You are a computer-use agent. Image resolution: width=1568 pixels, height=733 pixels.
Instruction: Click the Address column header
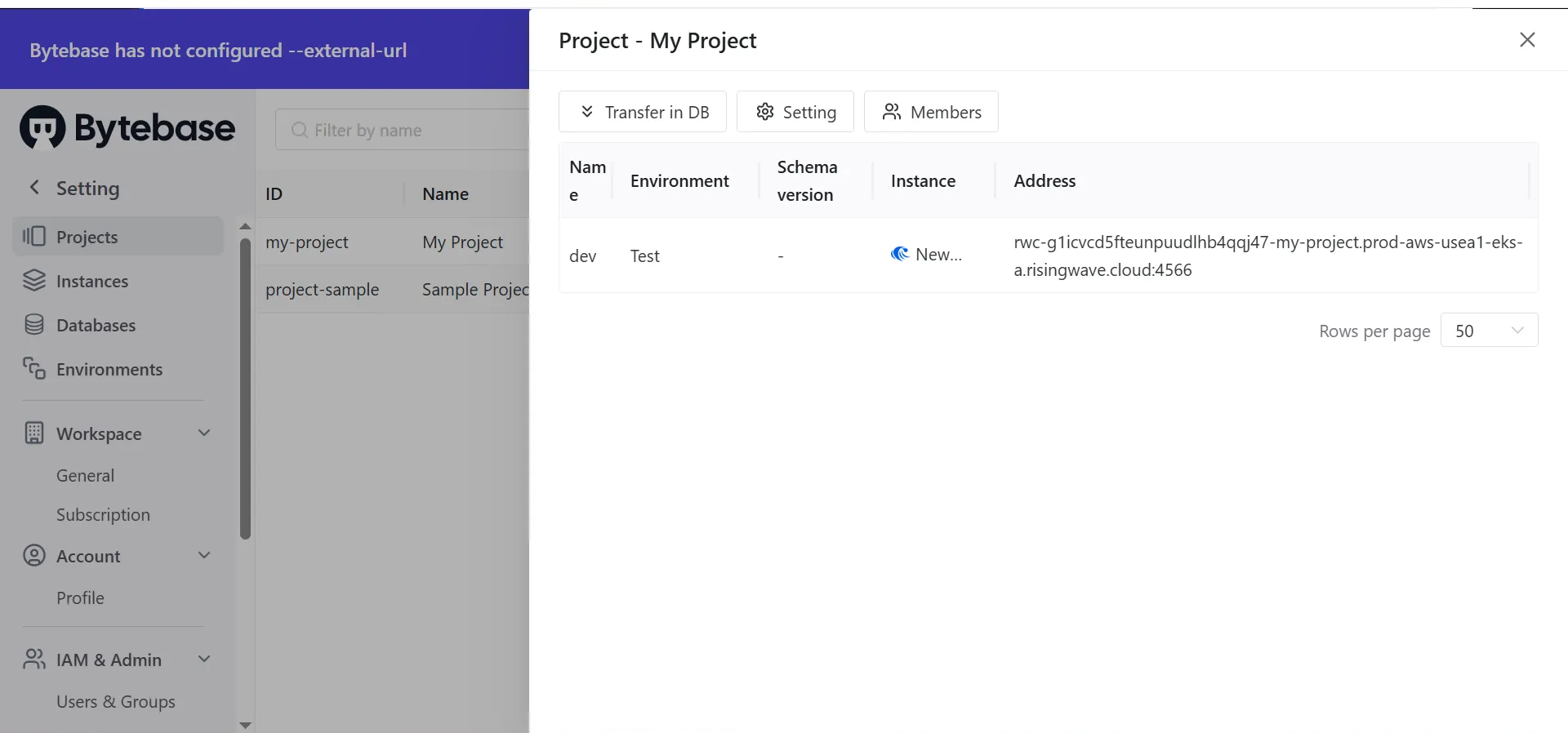[x=1045, y=181]
